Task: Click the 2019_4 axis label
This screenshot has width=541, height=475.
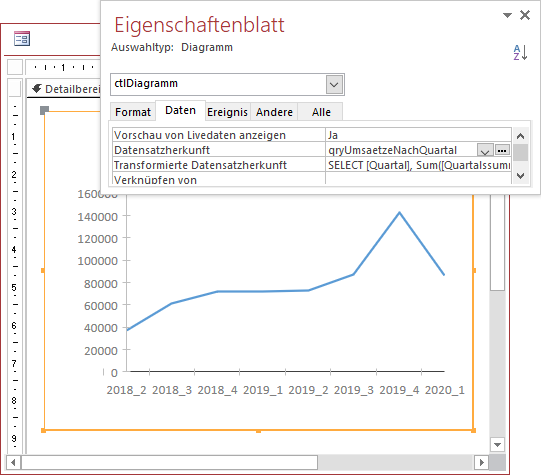Action: [399, 390]
